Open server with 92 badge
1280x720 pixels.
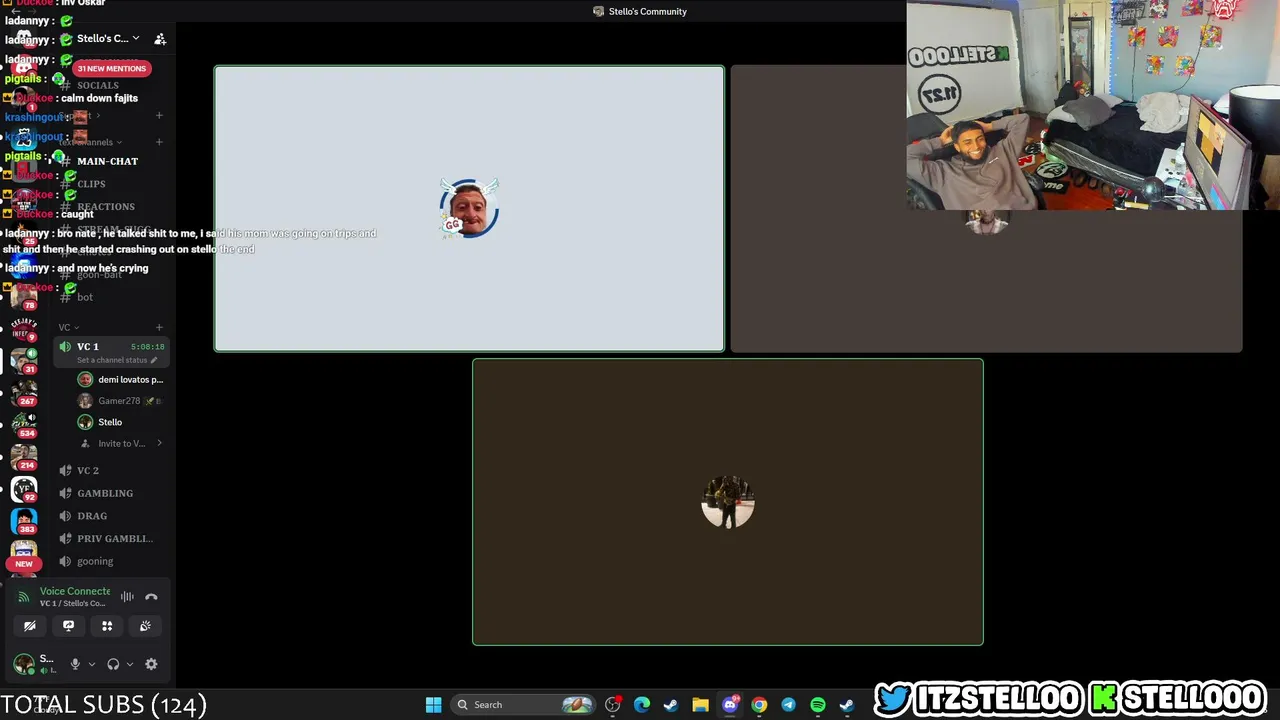24,490
